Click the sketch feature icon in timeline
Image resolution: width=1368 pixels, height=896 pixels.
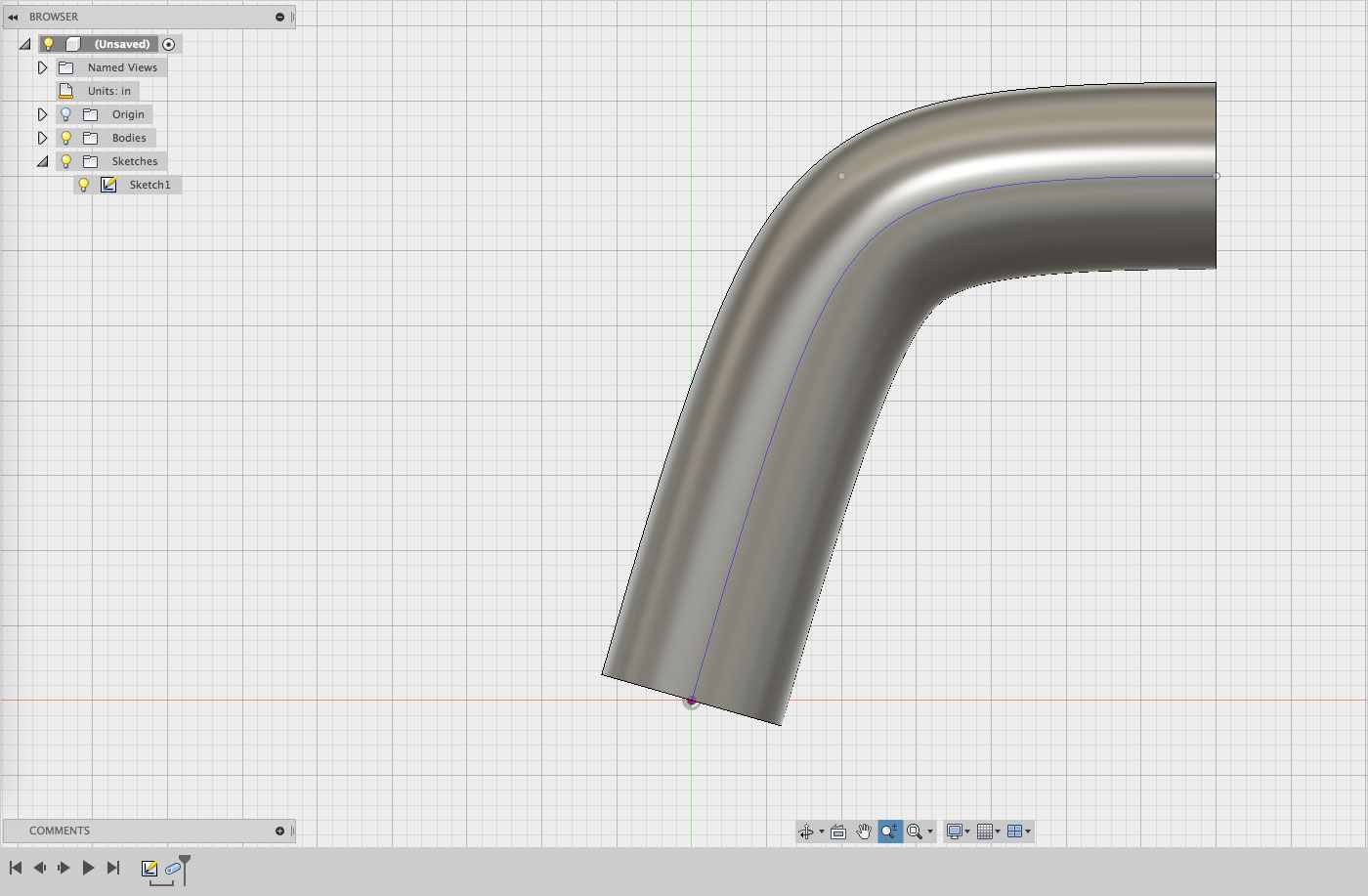pyautogui.click(x=150, y=868)
